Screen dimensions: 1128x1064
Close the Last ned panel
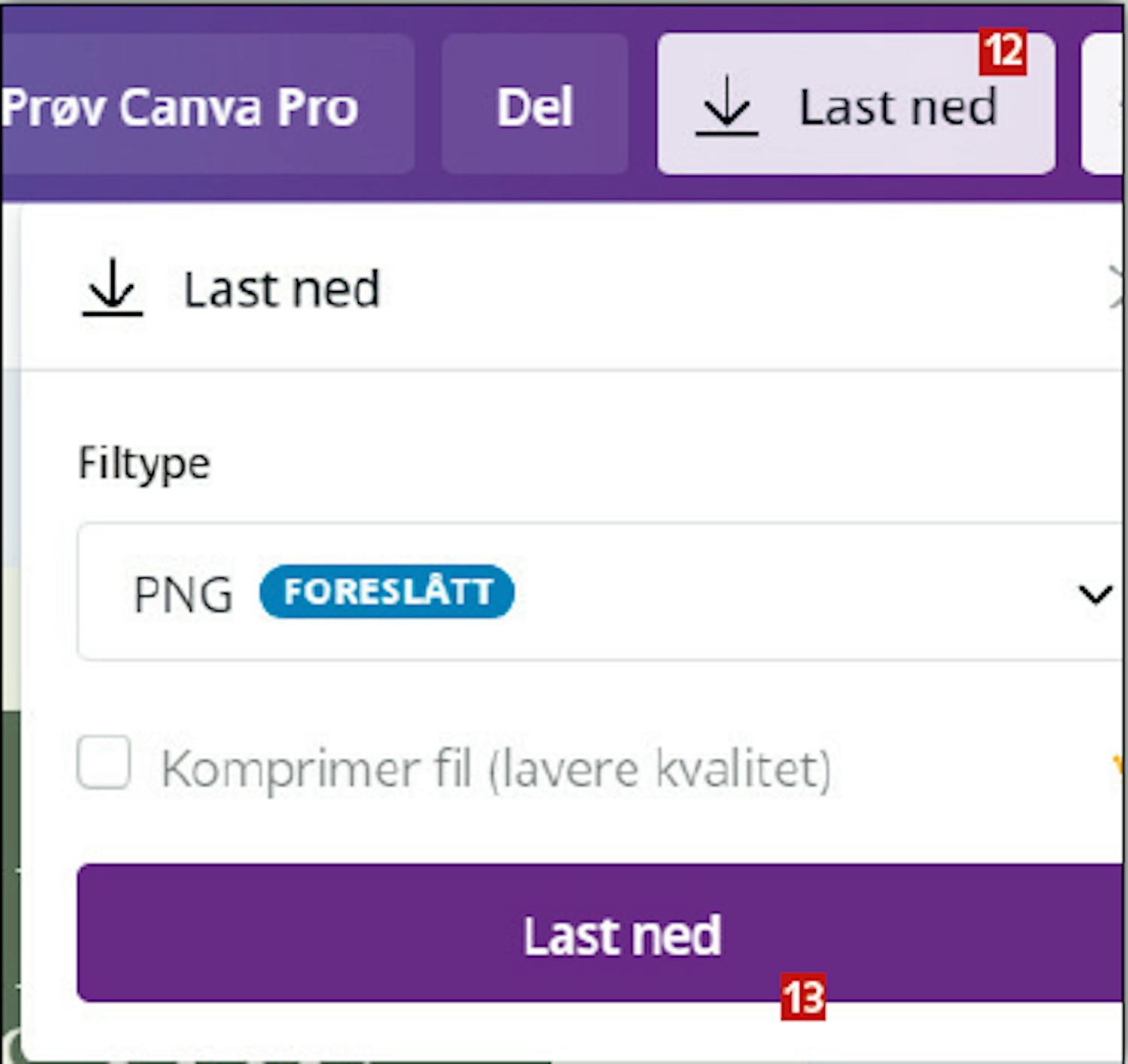point(1118,289)
